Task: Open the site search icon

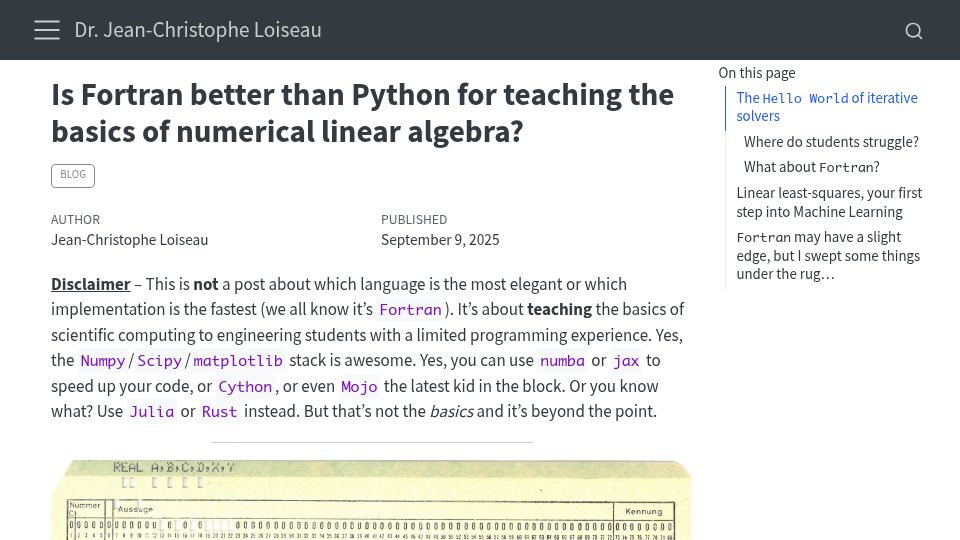Action: pos(913,31)
